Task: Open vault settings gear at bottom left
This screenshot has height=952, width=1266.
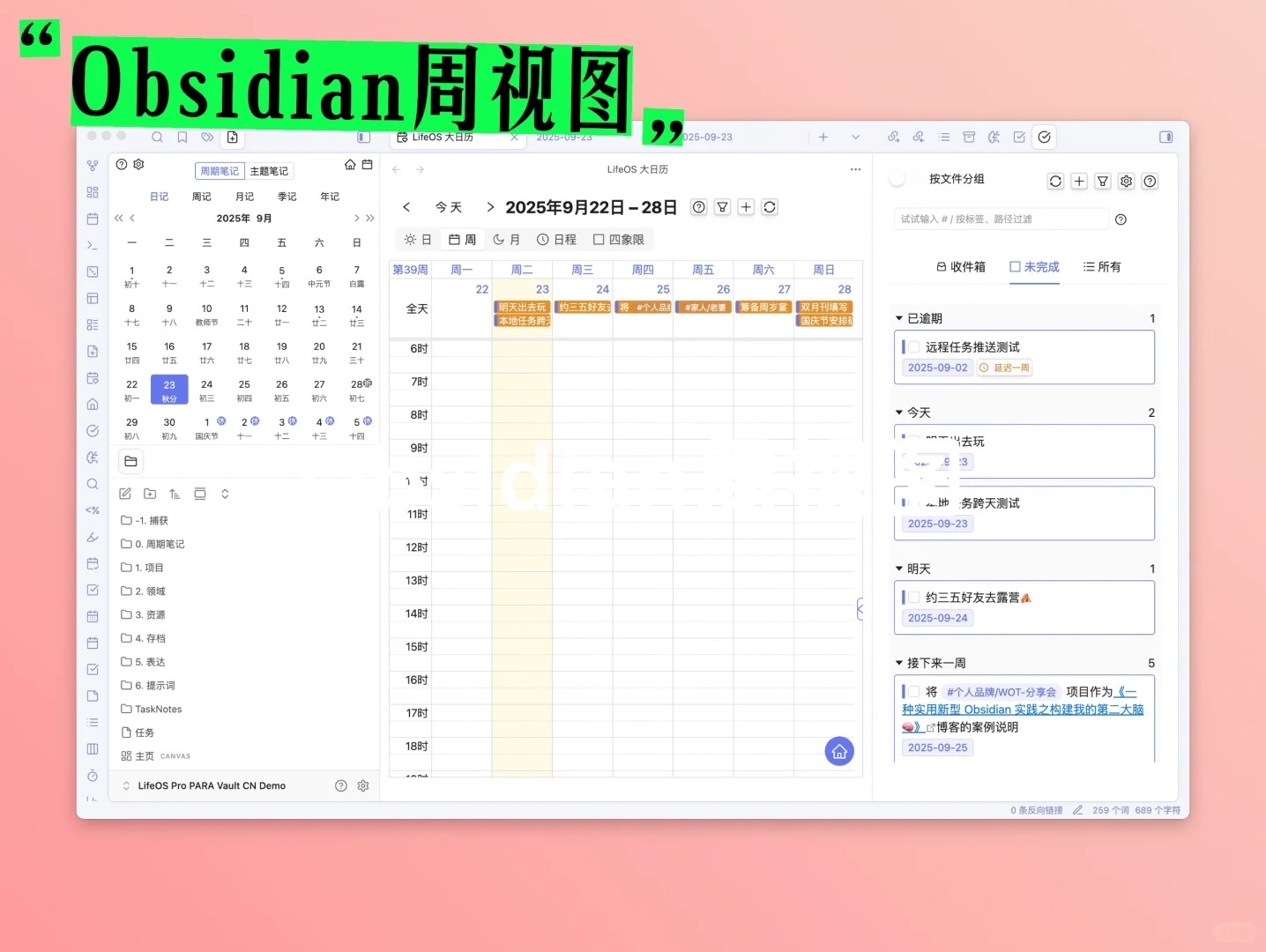Action: click(x=363, y=785)
